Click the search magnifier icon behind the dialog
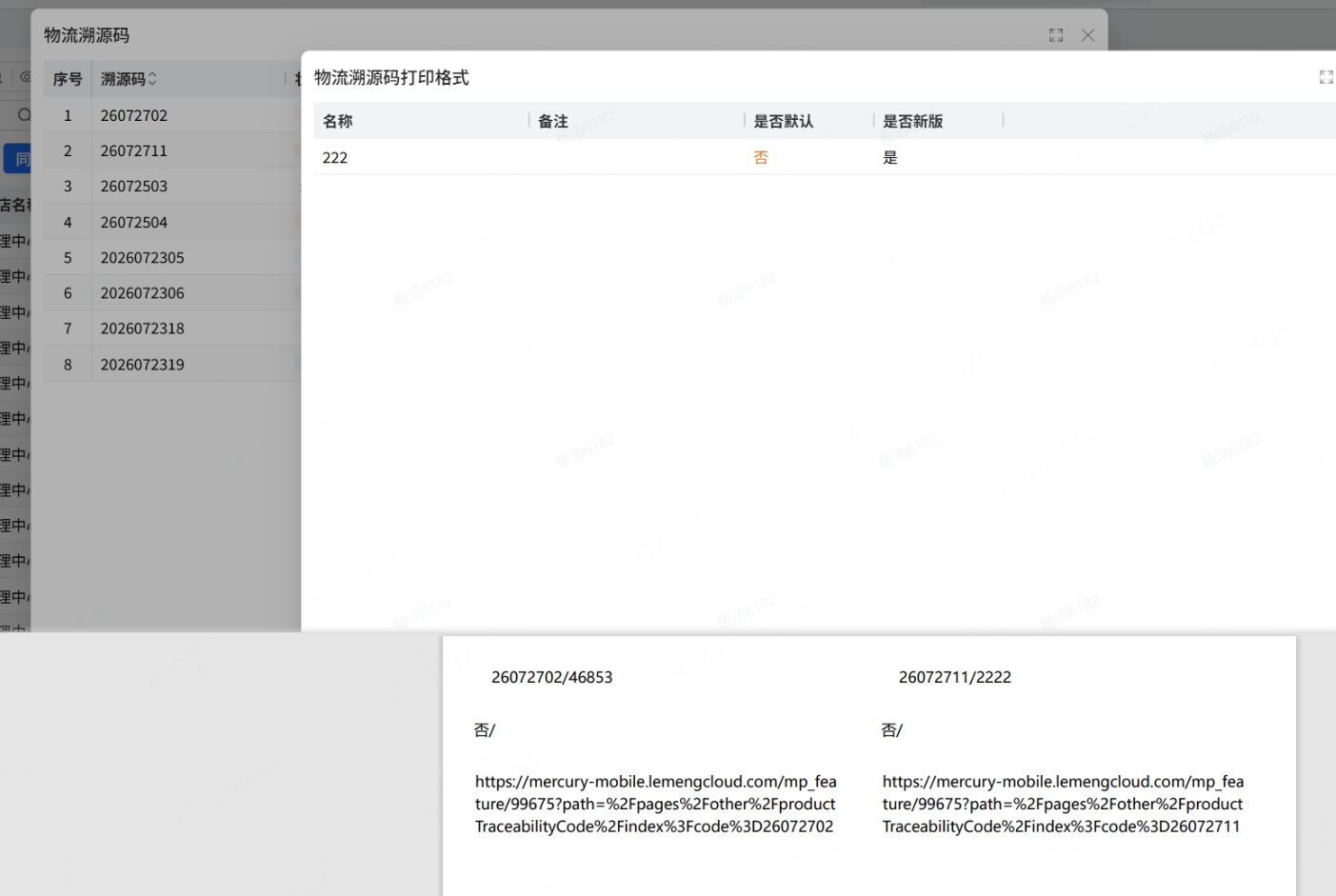Screen dimensions: 1336x896 24,115
